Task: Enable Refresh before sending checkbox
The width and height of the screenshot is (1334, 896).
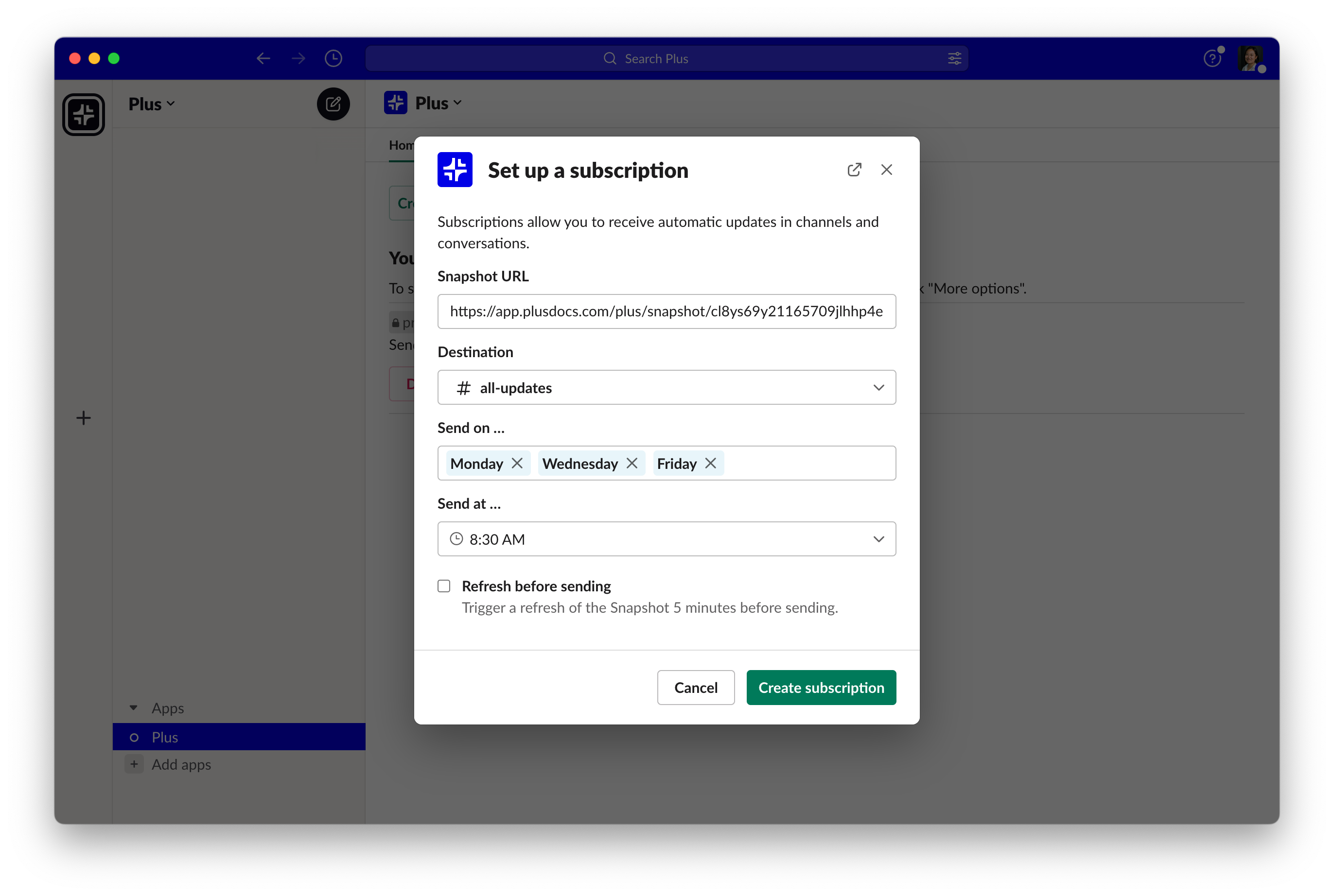Action: coord(444,586)
